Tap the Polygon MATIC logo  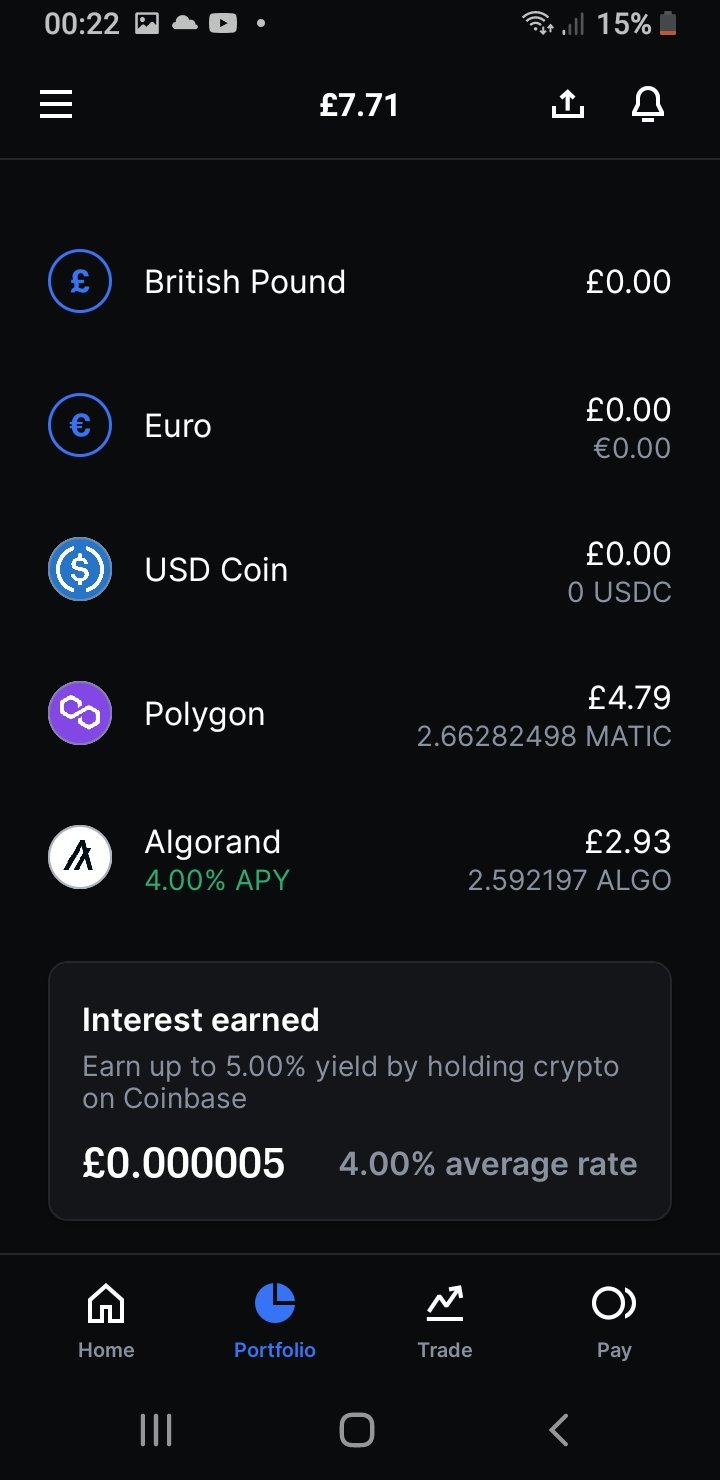[80, 713]
